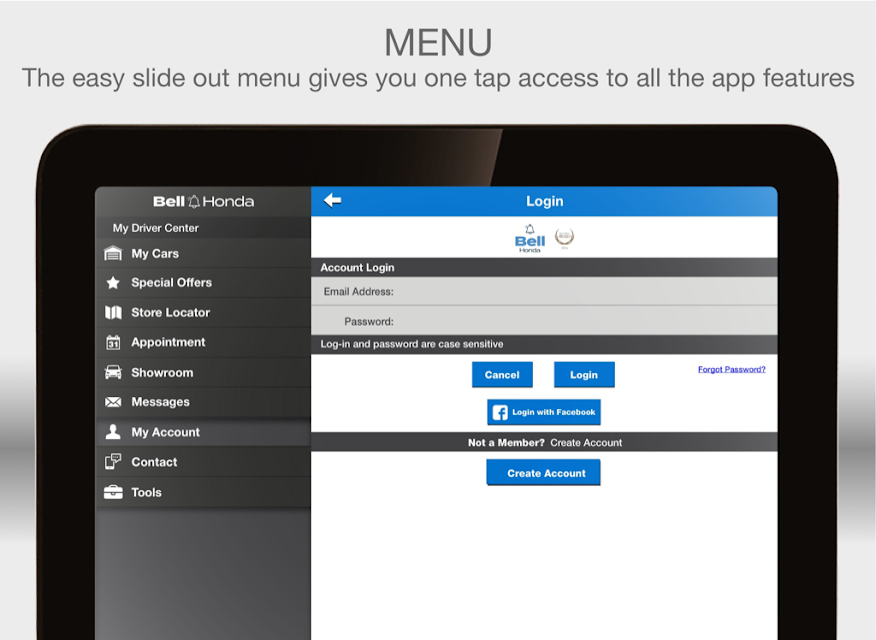Tap the back arrow in Login header
The width and height of the screenshot is (876, 640).
point(333,200)
